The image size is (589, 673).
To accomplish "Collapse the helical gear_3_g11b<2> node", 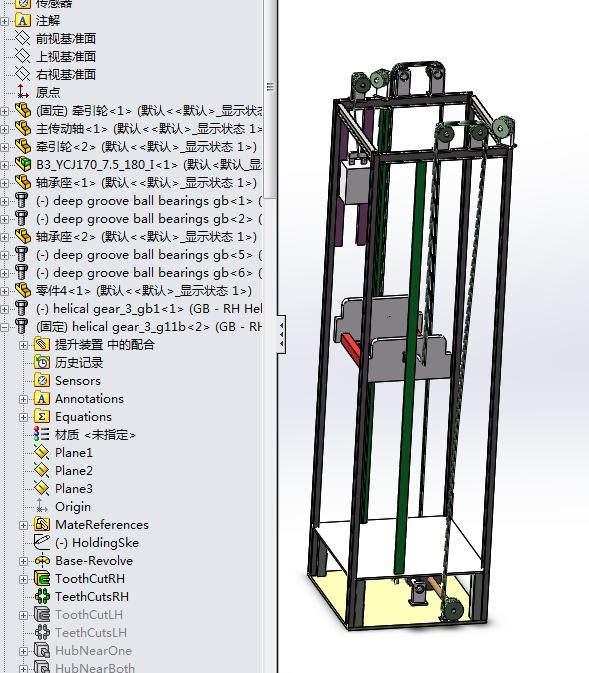I will 4,327.
